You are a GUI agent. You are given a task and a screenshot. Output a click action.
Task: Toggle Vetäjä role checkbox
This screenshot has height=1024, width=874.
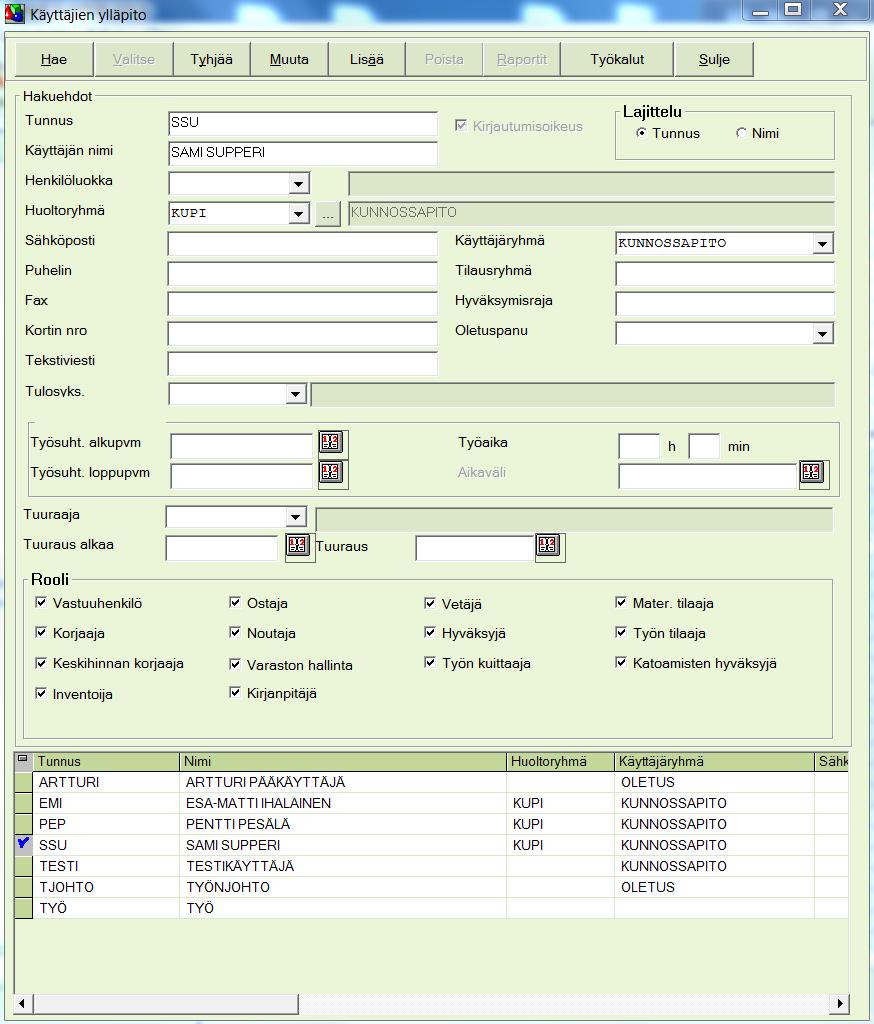[430, 603]
